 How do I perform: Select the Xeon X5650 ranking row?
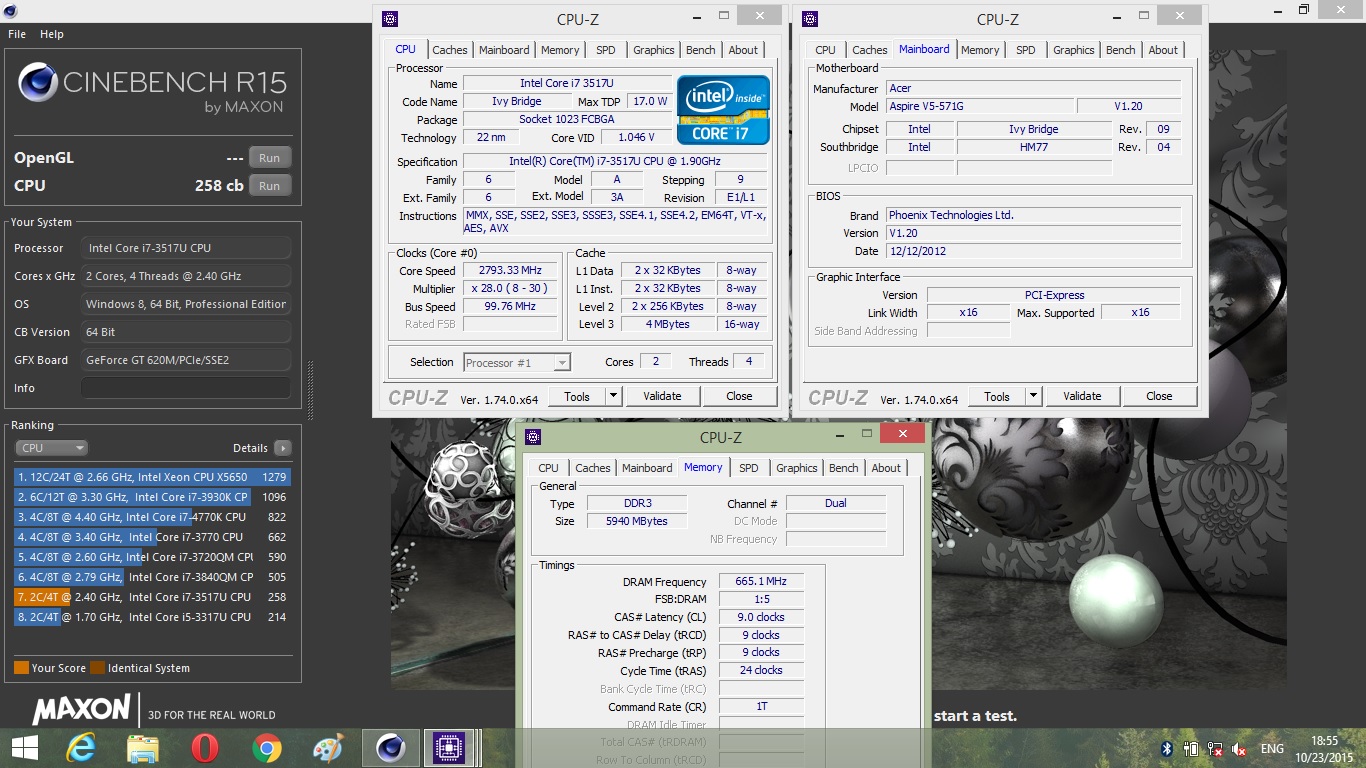[152, 477]
